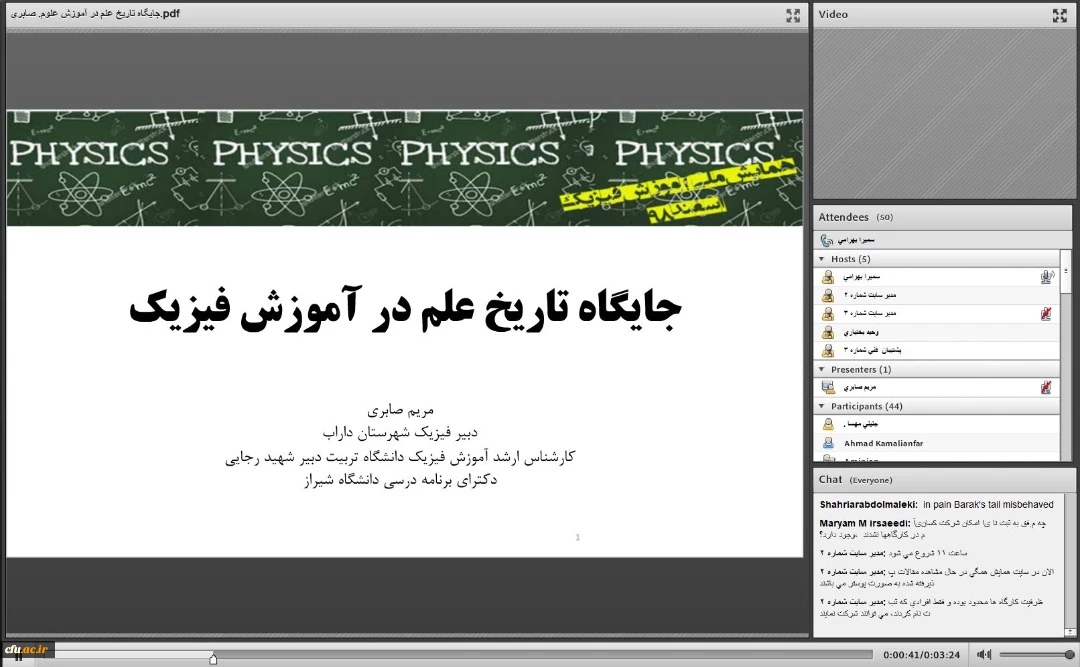
Task: Click Shahriarabdolmaleki's name in chat
Action: pyautogui.click(x=868, y=505)
